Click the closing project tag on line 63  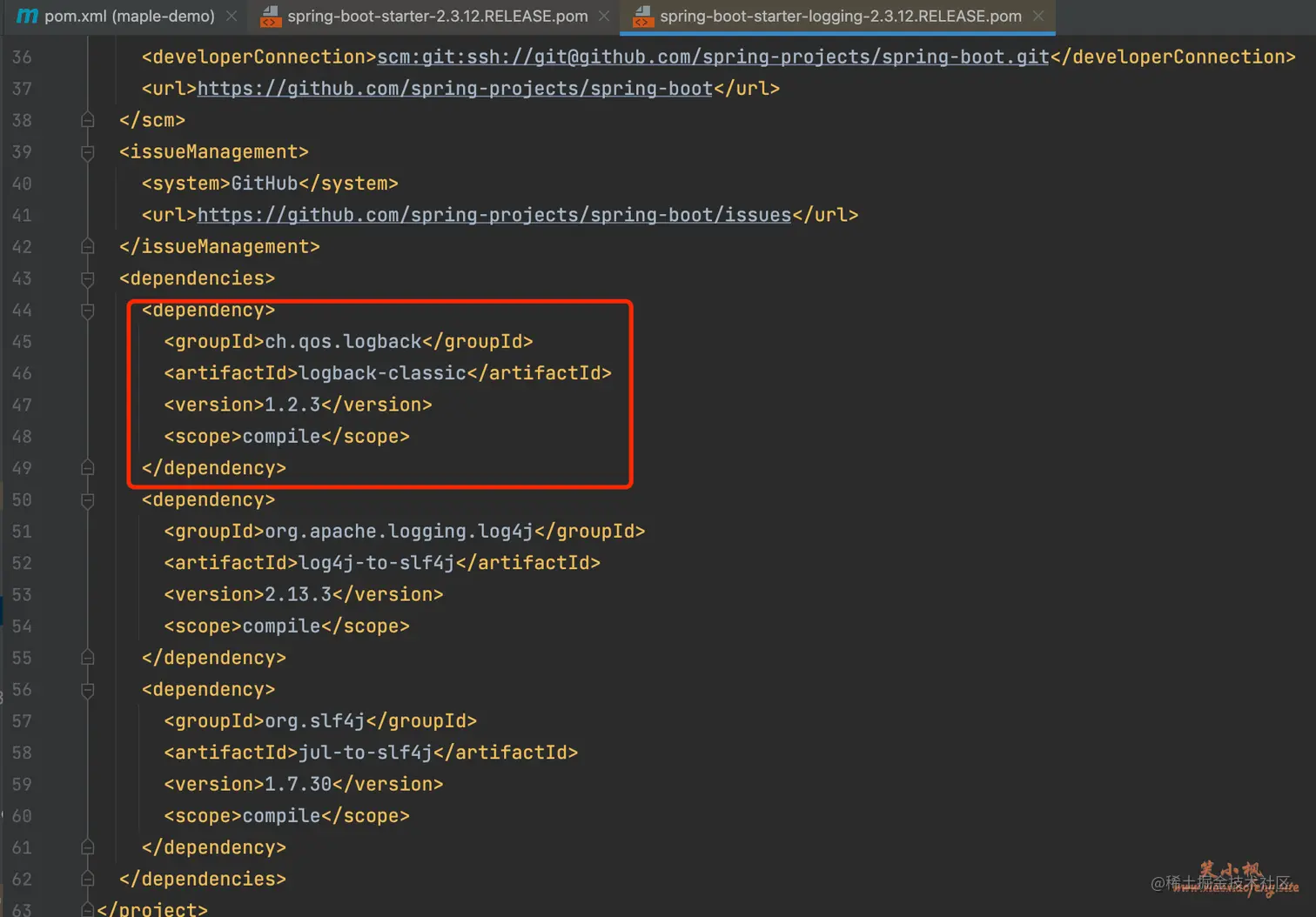pyautogui.click(x=152, y=909)
